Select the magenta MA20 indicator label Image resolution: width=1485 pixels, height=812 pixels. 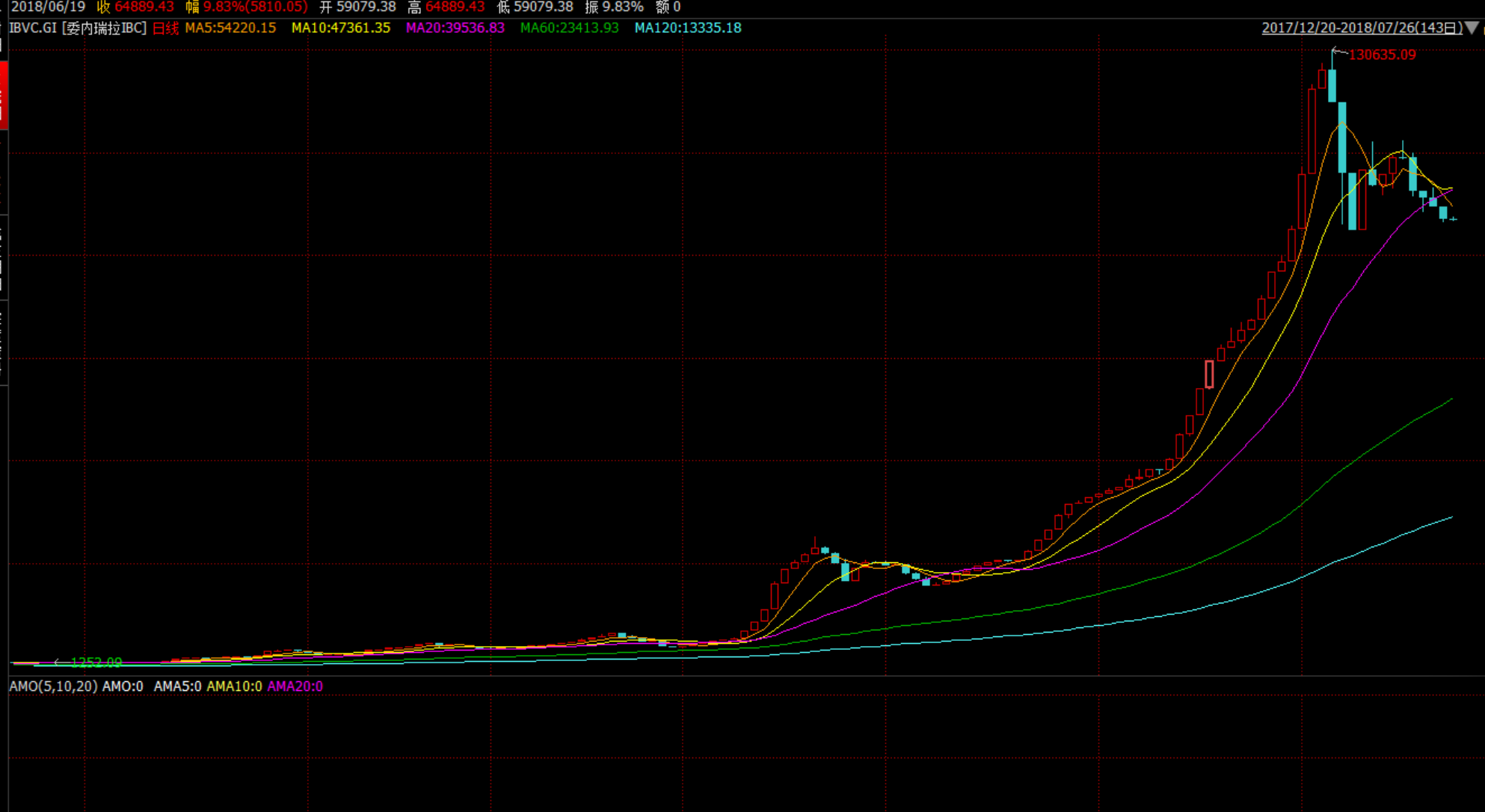[455, 28]
